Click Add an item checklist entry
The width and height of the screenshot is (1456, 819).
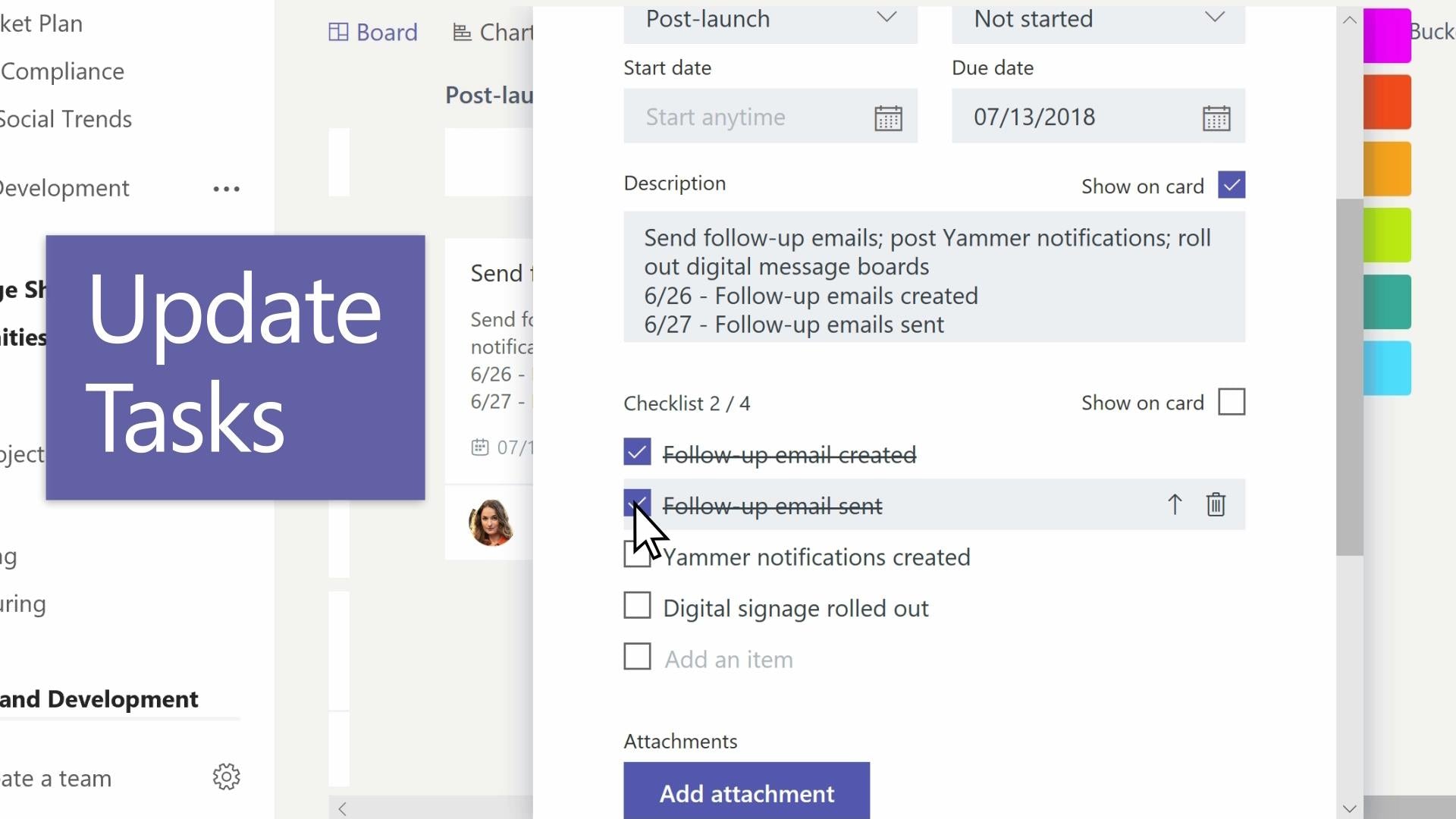point(729,658)
